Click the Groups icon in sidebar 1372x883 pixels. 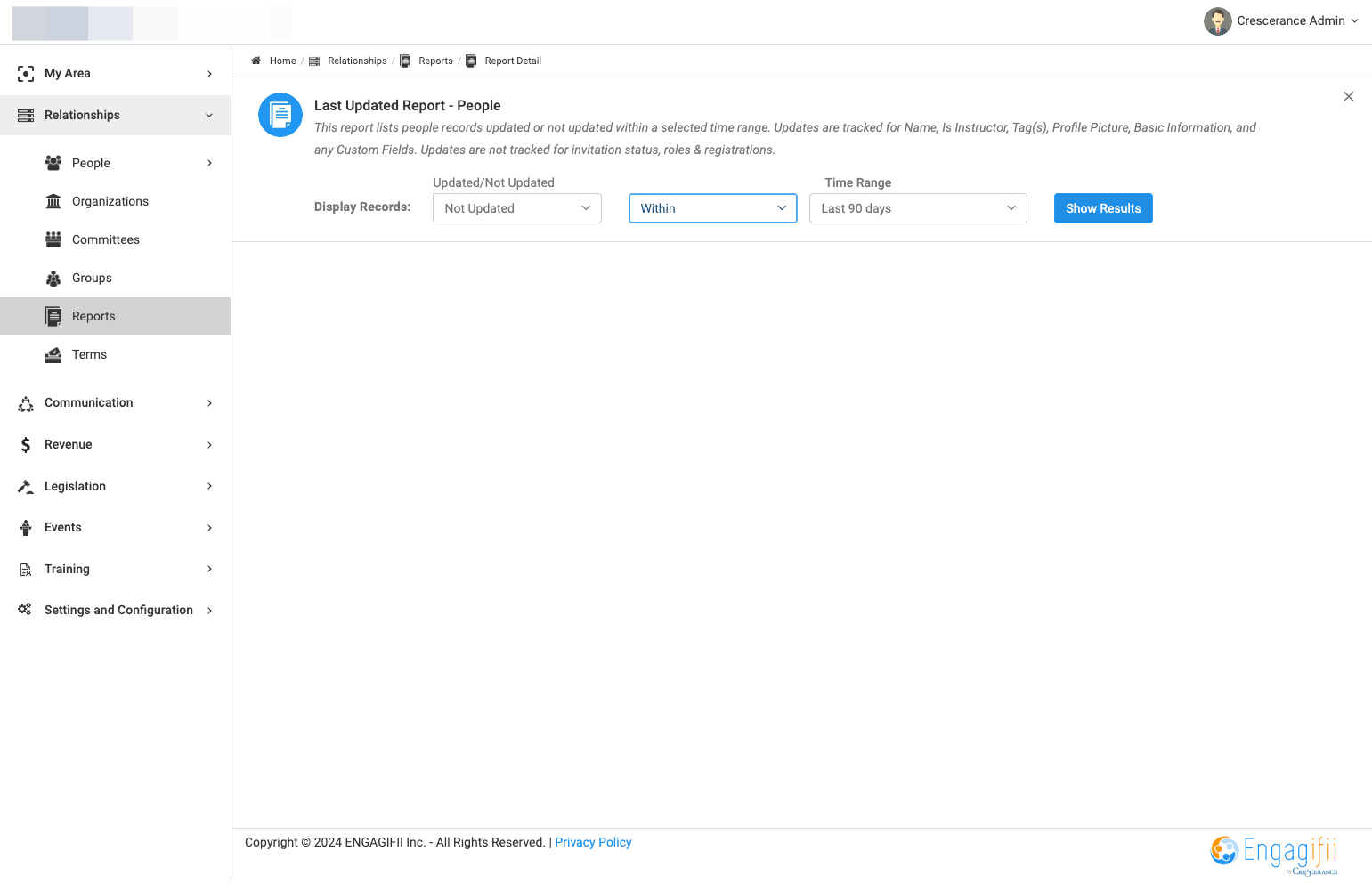[53, 279]
